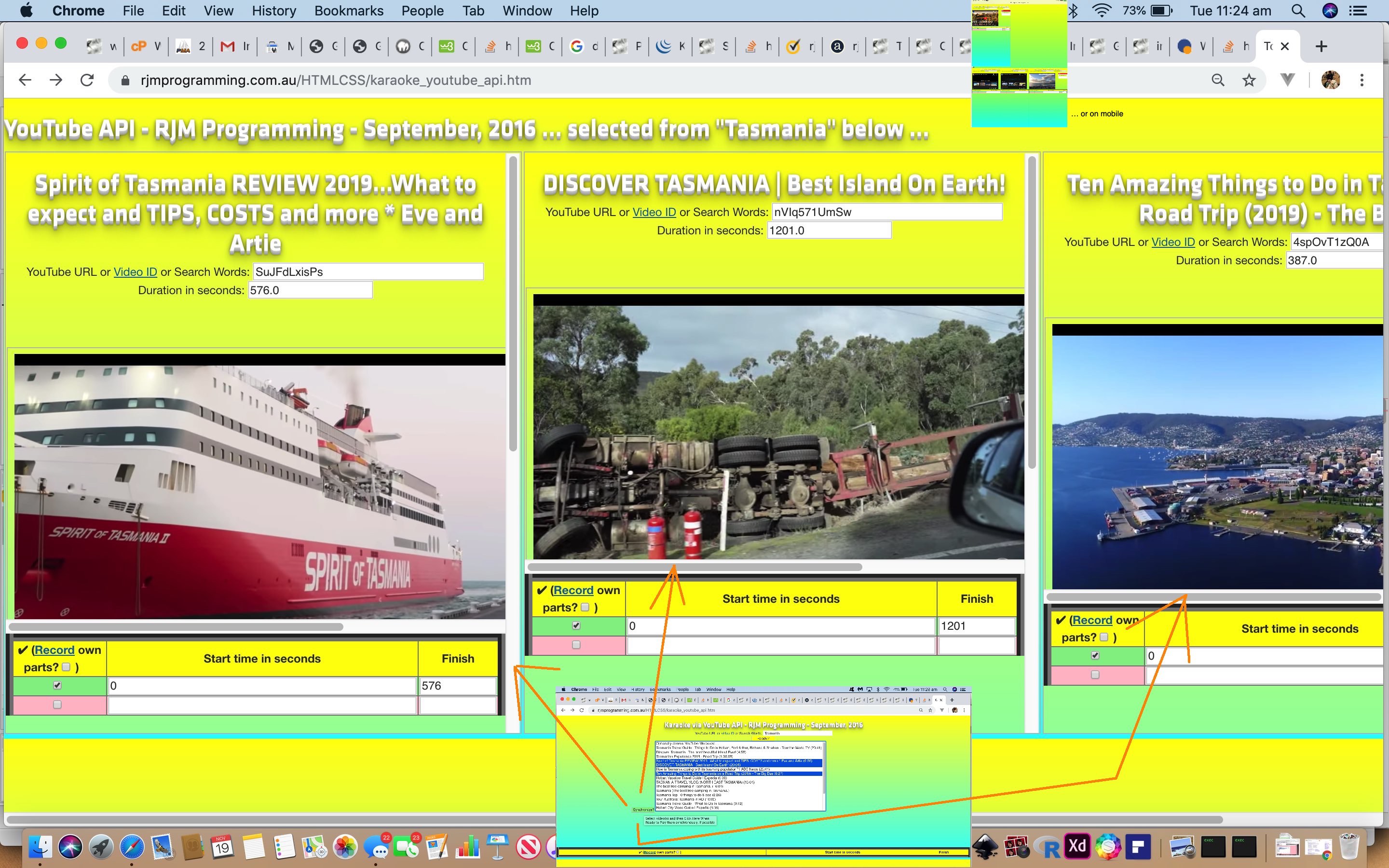Toggle 'Record own parts?' checkbox in Ten Amazing panel
The height and width of the screenshot is (868, 1389).
point(1104,637)
